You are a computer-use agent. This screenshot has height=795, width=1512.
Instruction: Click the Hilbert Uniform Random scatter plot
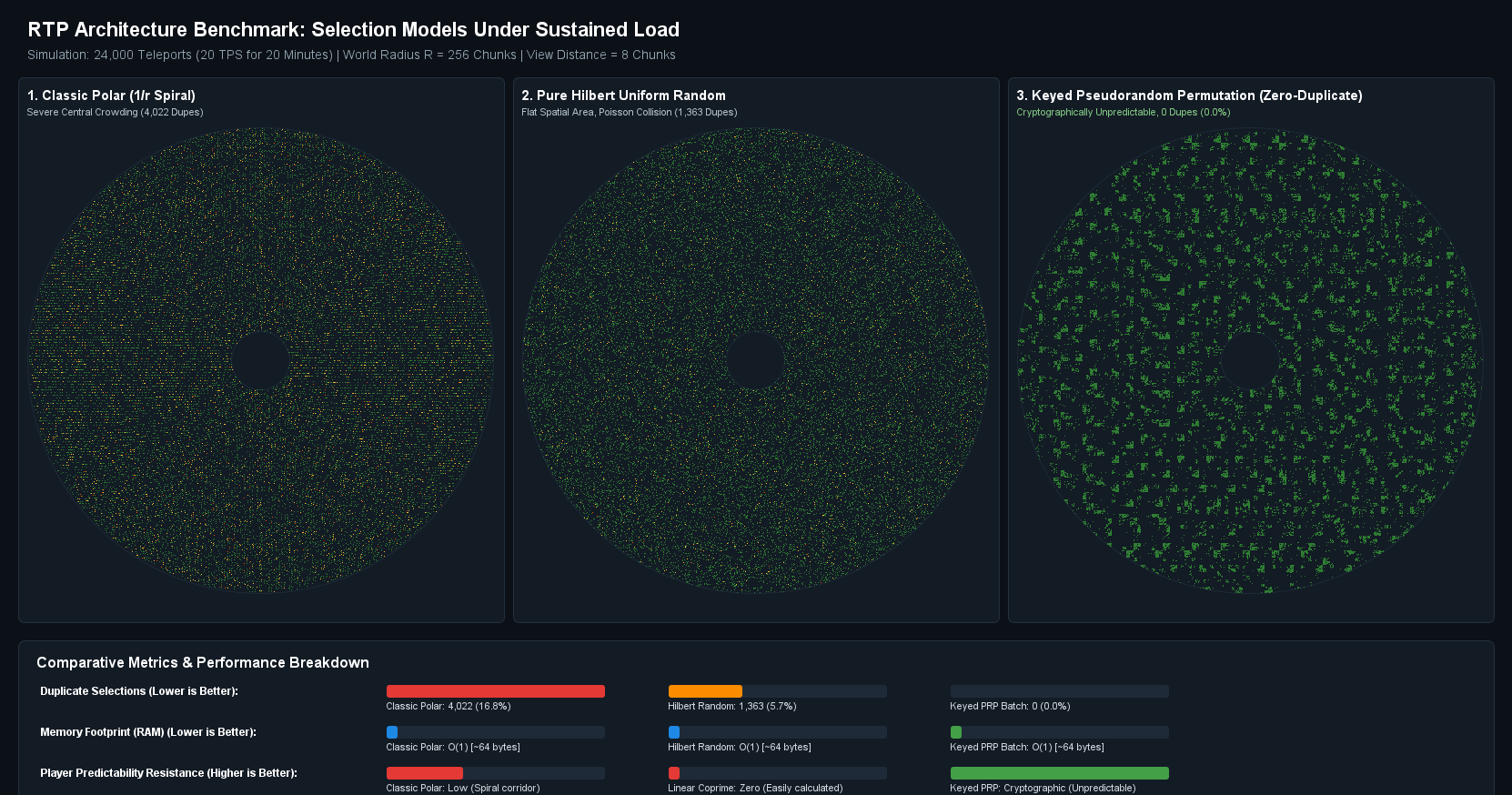(756, 360)
